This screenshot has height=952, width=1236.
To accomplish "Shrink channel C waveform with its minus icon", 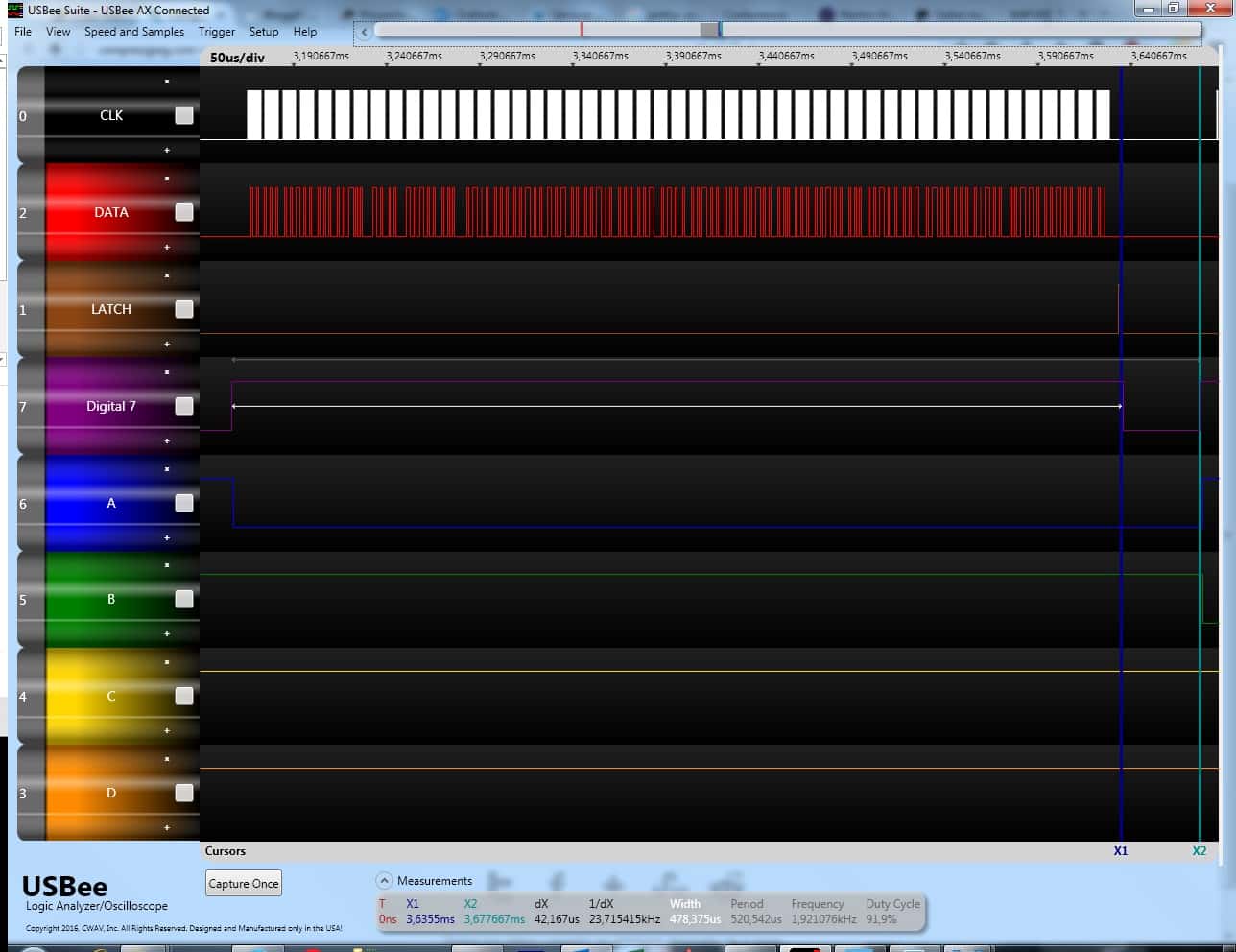I will click(167, 662).
